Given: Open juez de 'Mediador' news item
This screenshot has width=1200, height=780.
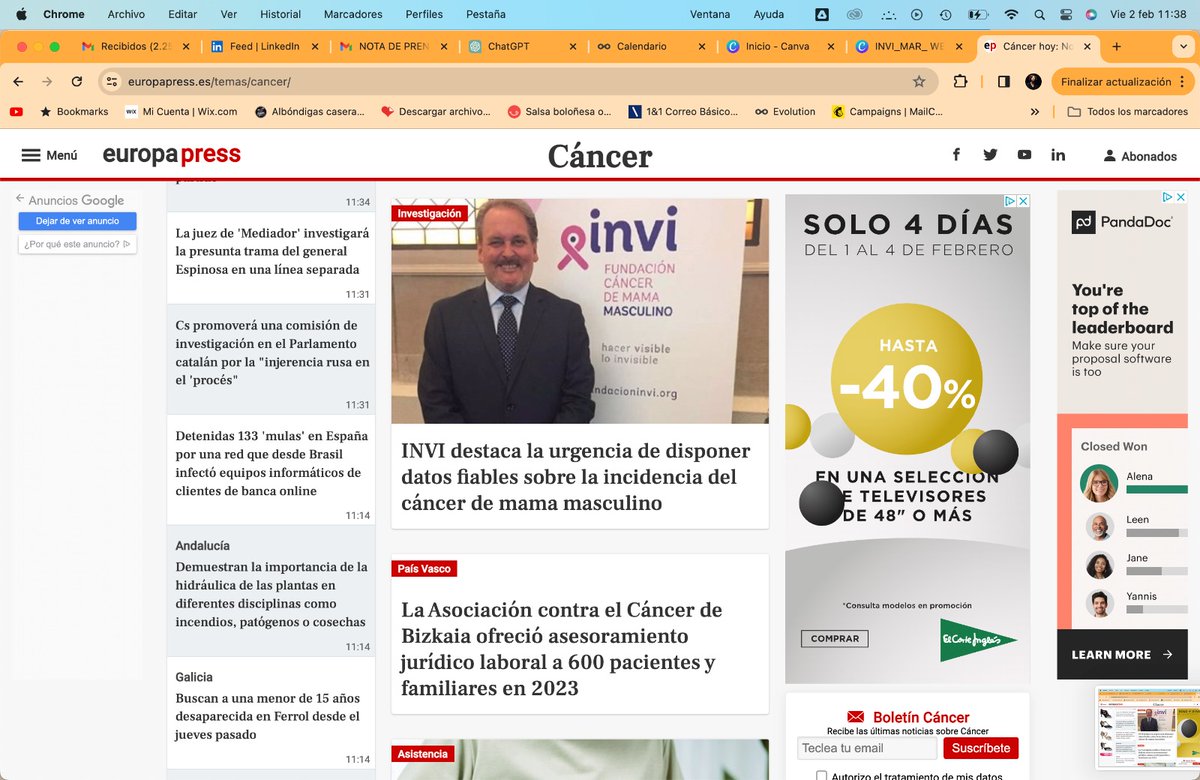Looking at the screenshot, I should click(x=272, y=251).
